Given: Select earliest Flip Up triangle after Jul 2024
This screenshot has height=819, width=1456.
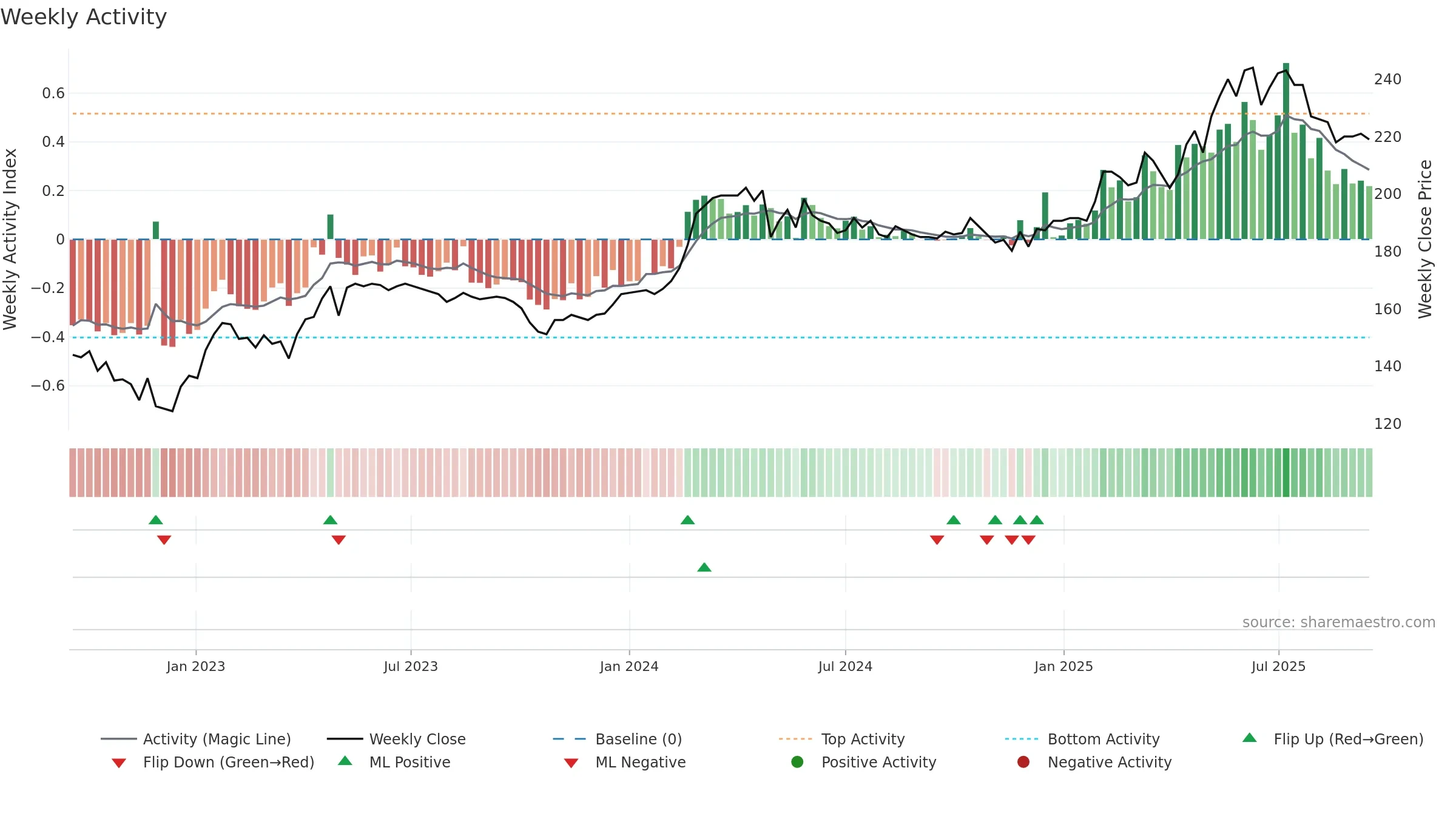Looking at the screenshot, I should (x=954, y=520).
